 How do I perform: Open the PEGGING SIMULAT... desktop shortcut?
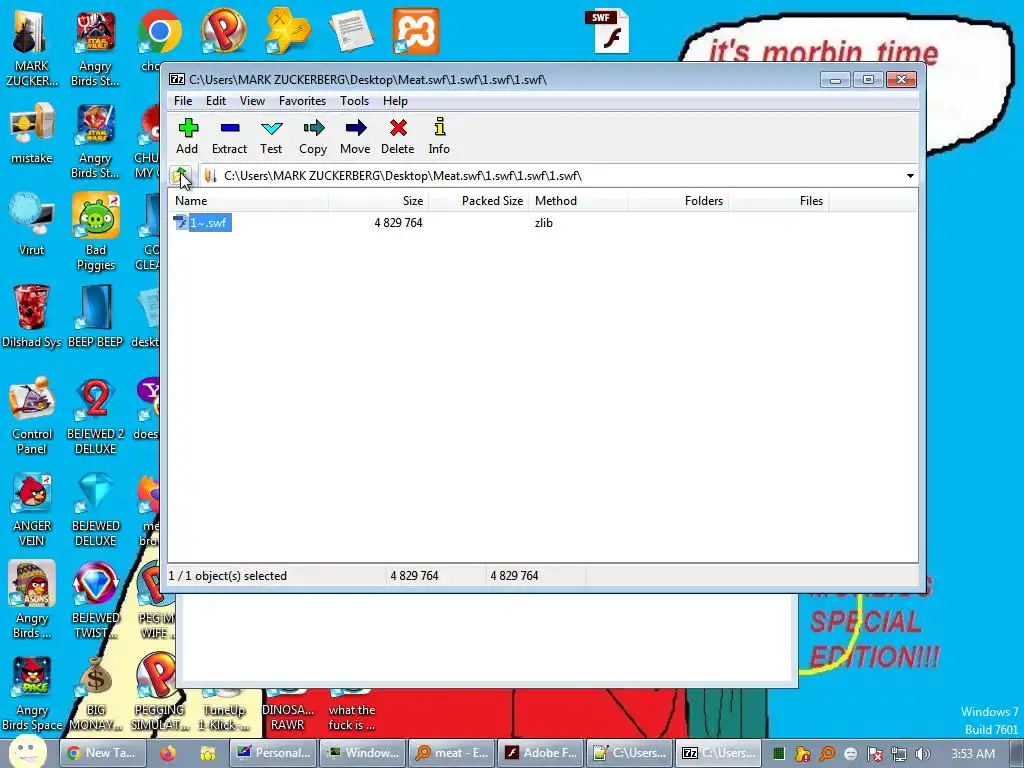click(x=159, y=692)
